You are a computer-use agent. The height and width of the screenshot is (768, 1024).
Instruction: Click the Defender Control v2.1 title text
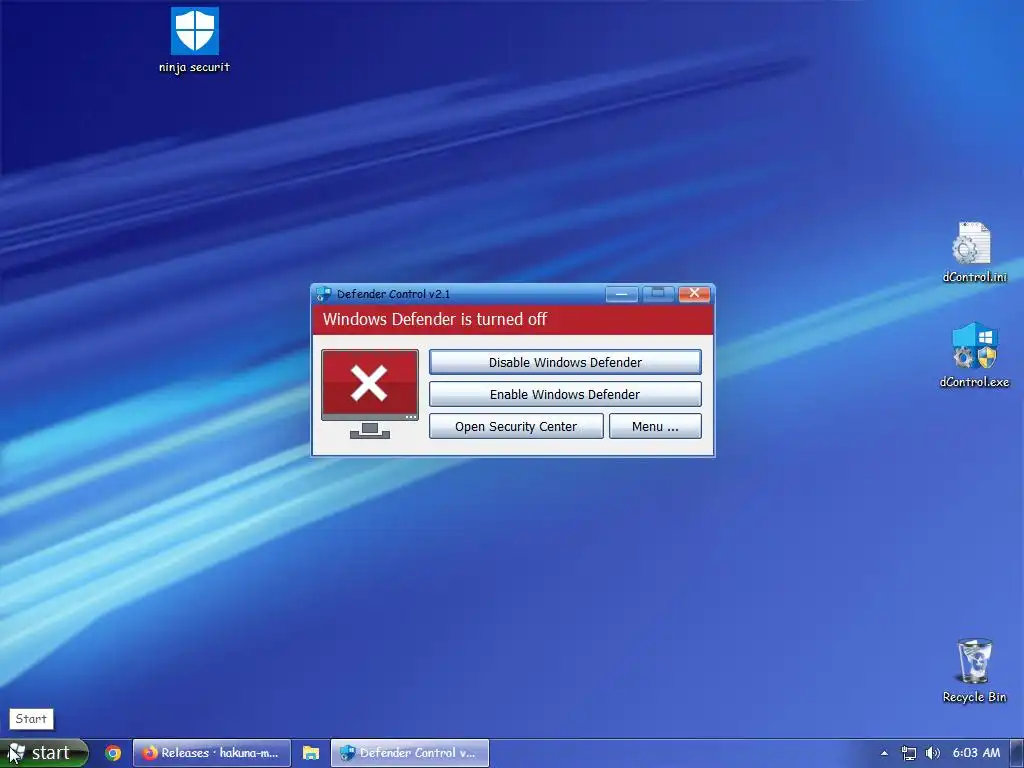(x=393, y=294)
